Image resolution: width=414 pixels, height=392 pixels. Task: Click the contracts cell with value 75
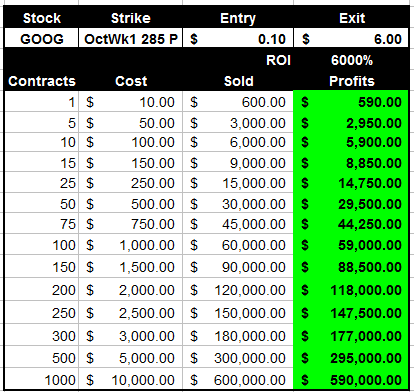[x=41, y=224]
